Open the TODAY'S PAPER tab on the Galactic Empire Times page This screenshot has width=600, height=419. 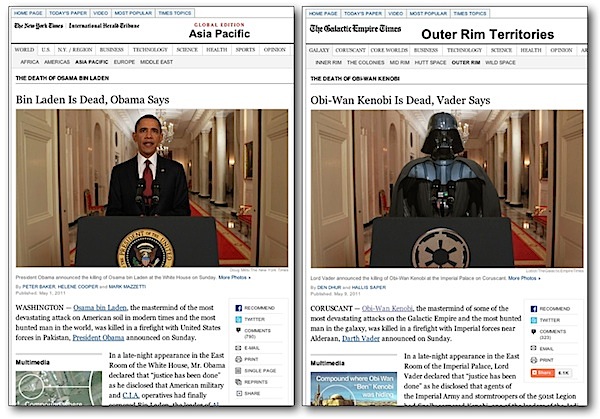pyautogui.click(x=363, y=13)
